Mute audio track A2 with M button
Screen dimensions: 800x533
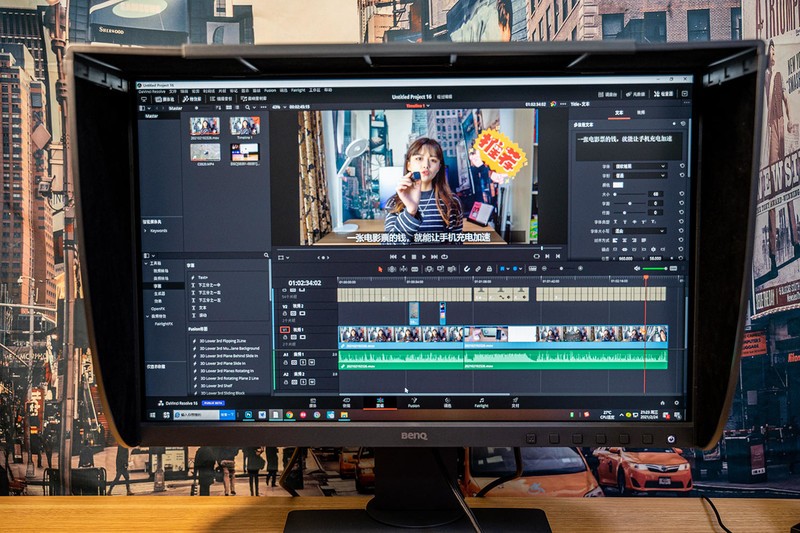pos(312,382)
